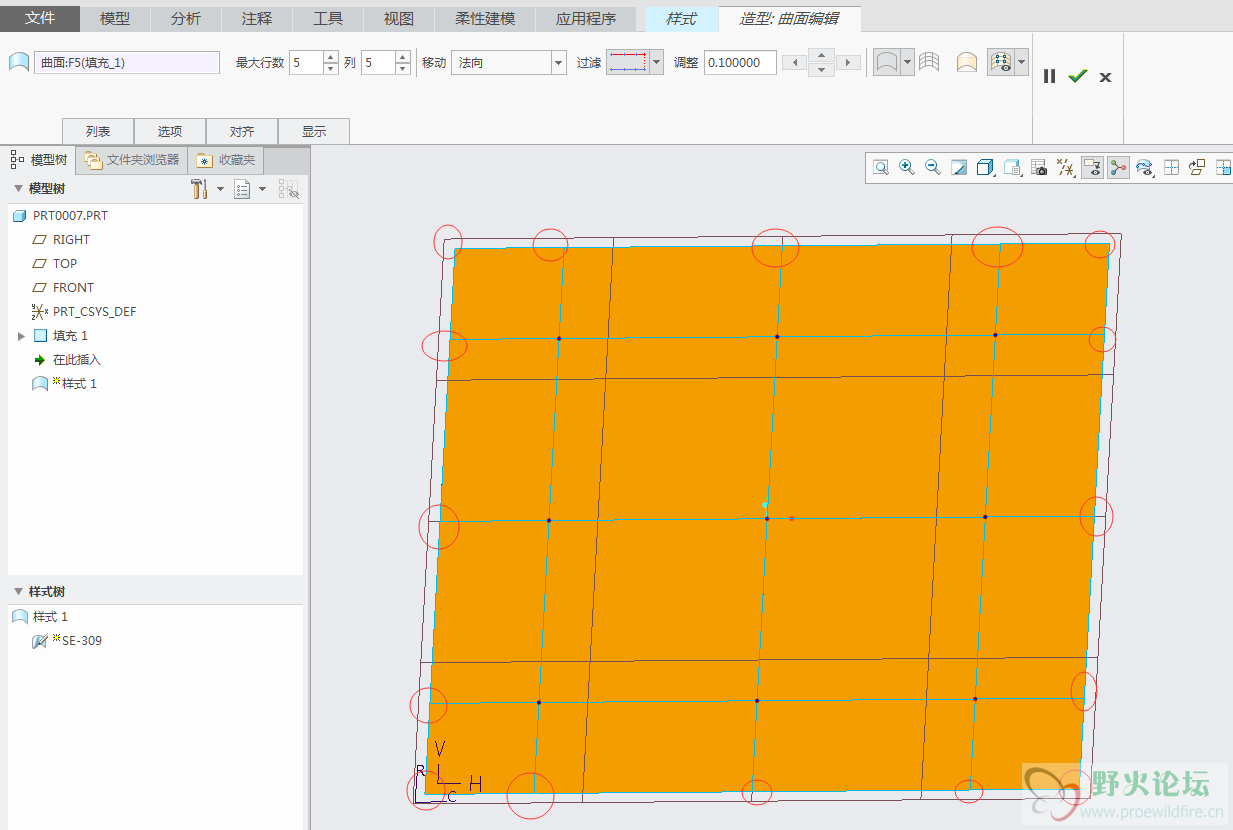Switch to the 分析 ribbon tab

[x=186, y=18]
